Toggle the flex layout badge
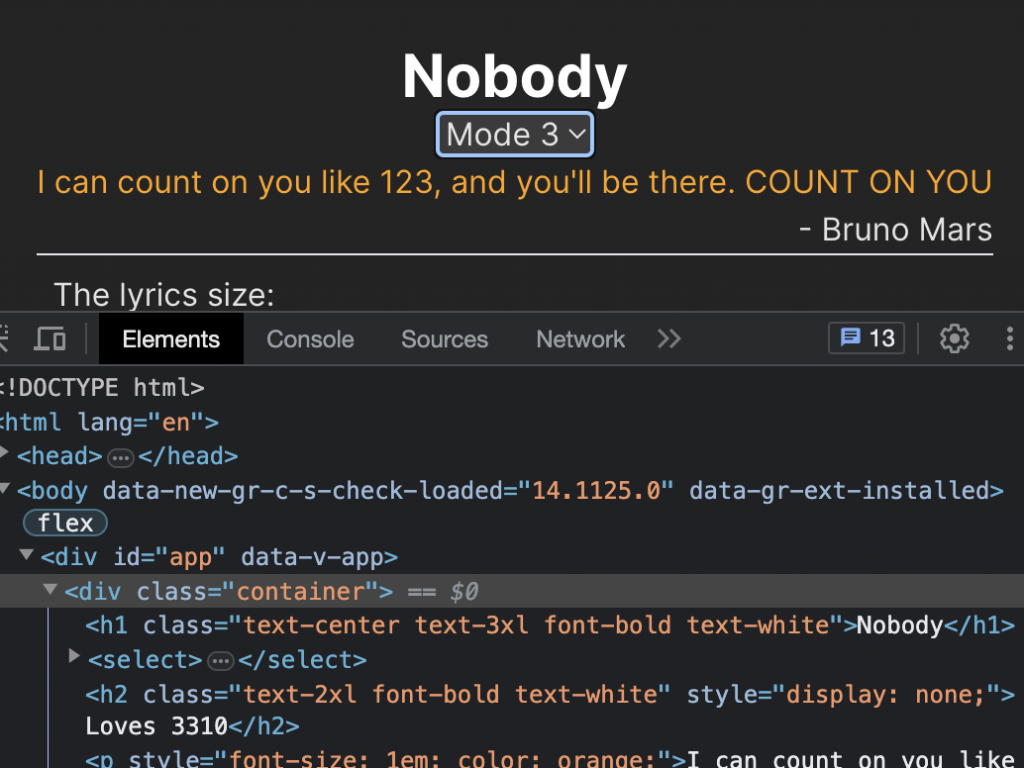 (x=65, y=523)
